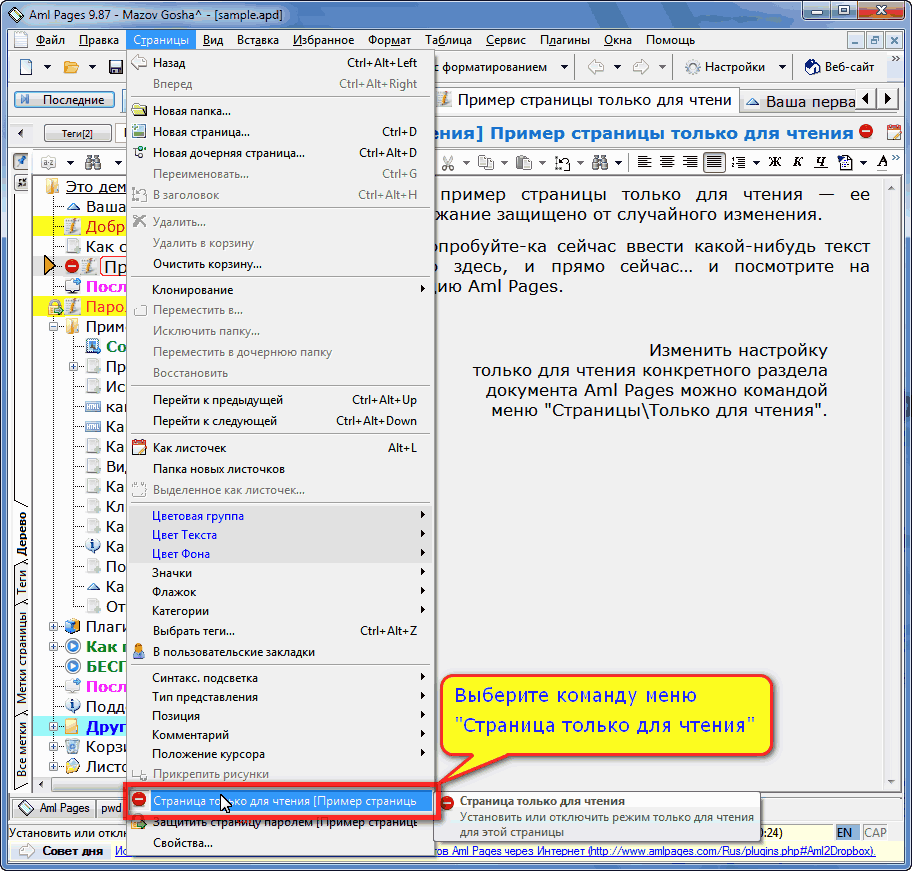Click the sticky note icon in page header

tap(894, 133)
